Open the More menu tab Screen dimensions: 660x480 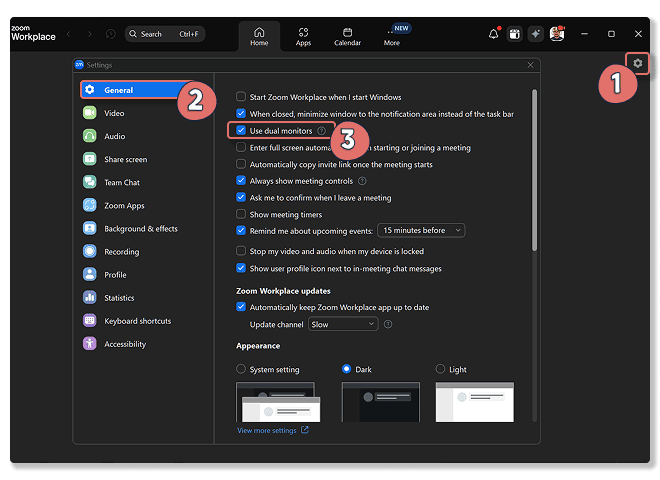pyautogui.click(x=391, y=36)
